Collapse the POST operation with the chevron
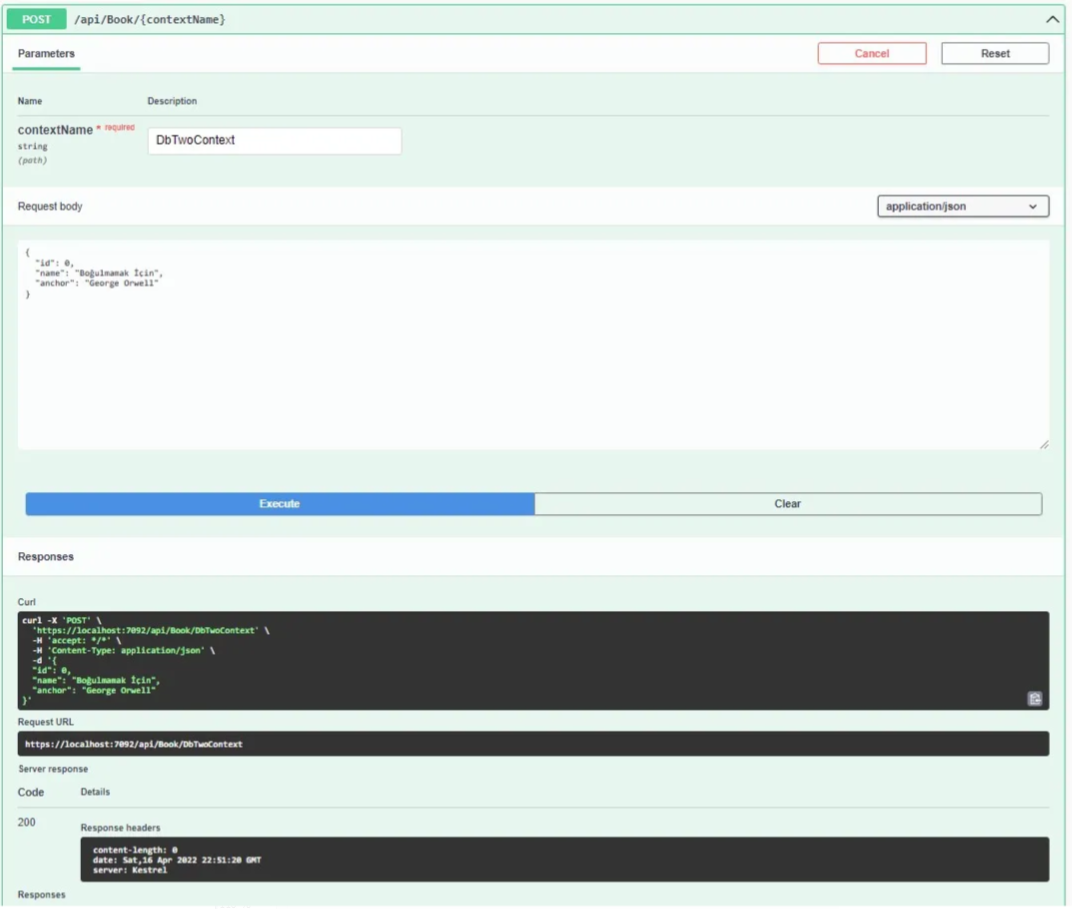The height and width of the screenshot is (909, 1072). click(x=1052, y=19)
